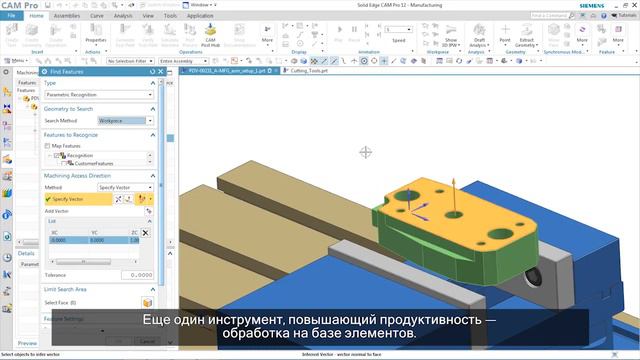Click More in the Operations group

[x=267, y=34]
